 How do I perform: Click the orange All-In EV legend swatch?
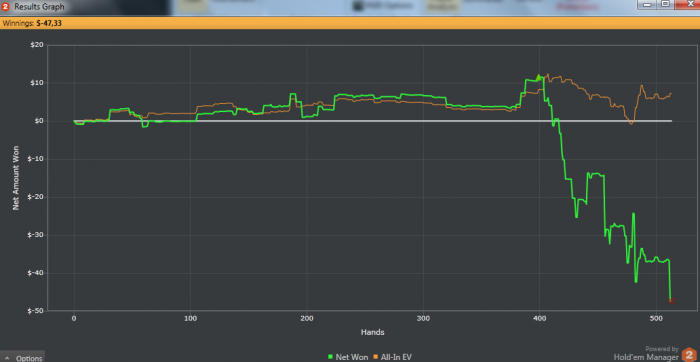[375, 357]
